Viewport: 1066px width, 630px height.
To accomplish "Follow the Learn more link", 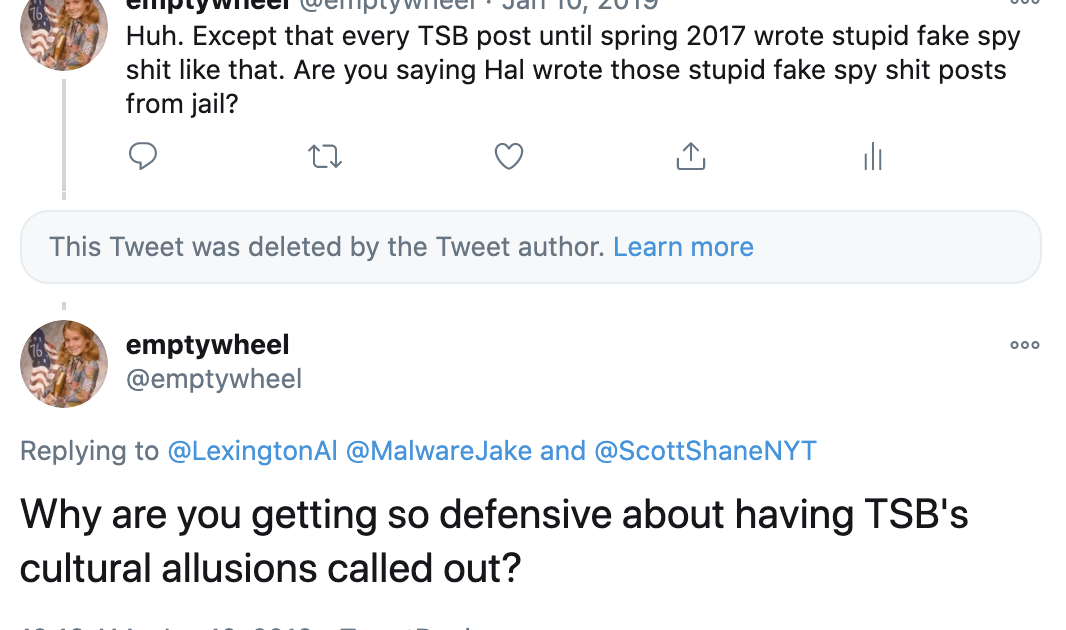I will (683, 247).
